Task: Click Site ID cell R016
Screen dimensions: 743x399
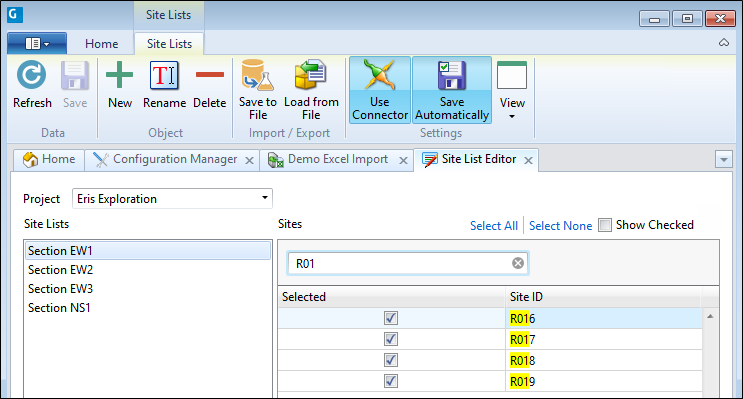Action: click(x=604, y=318)
